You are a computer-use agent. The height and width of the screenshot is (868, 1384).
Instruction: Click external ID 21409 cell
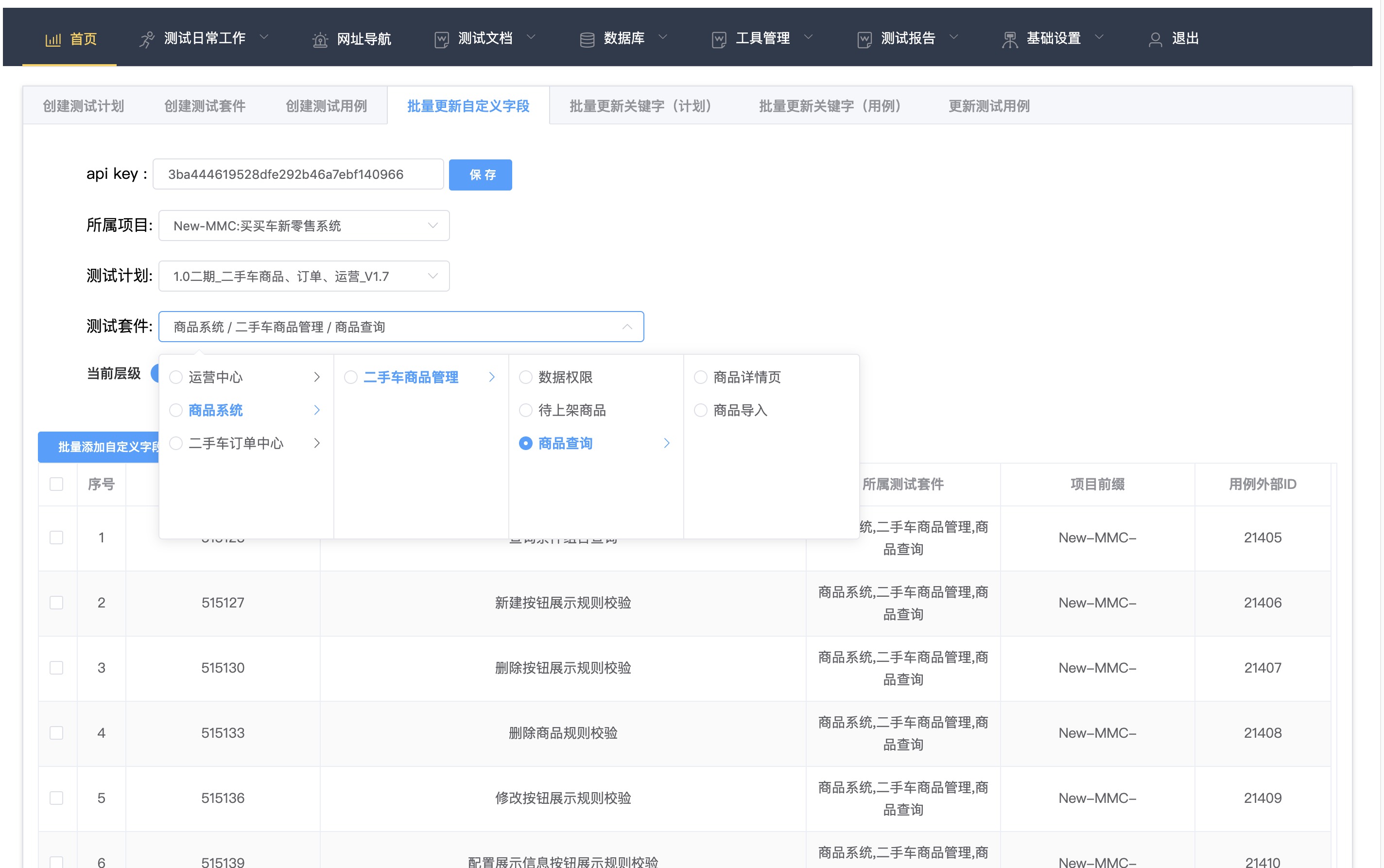coord(1263,798)
